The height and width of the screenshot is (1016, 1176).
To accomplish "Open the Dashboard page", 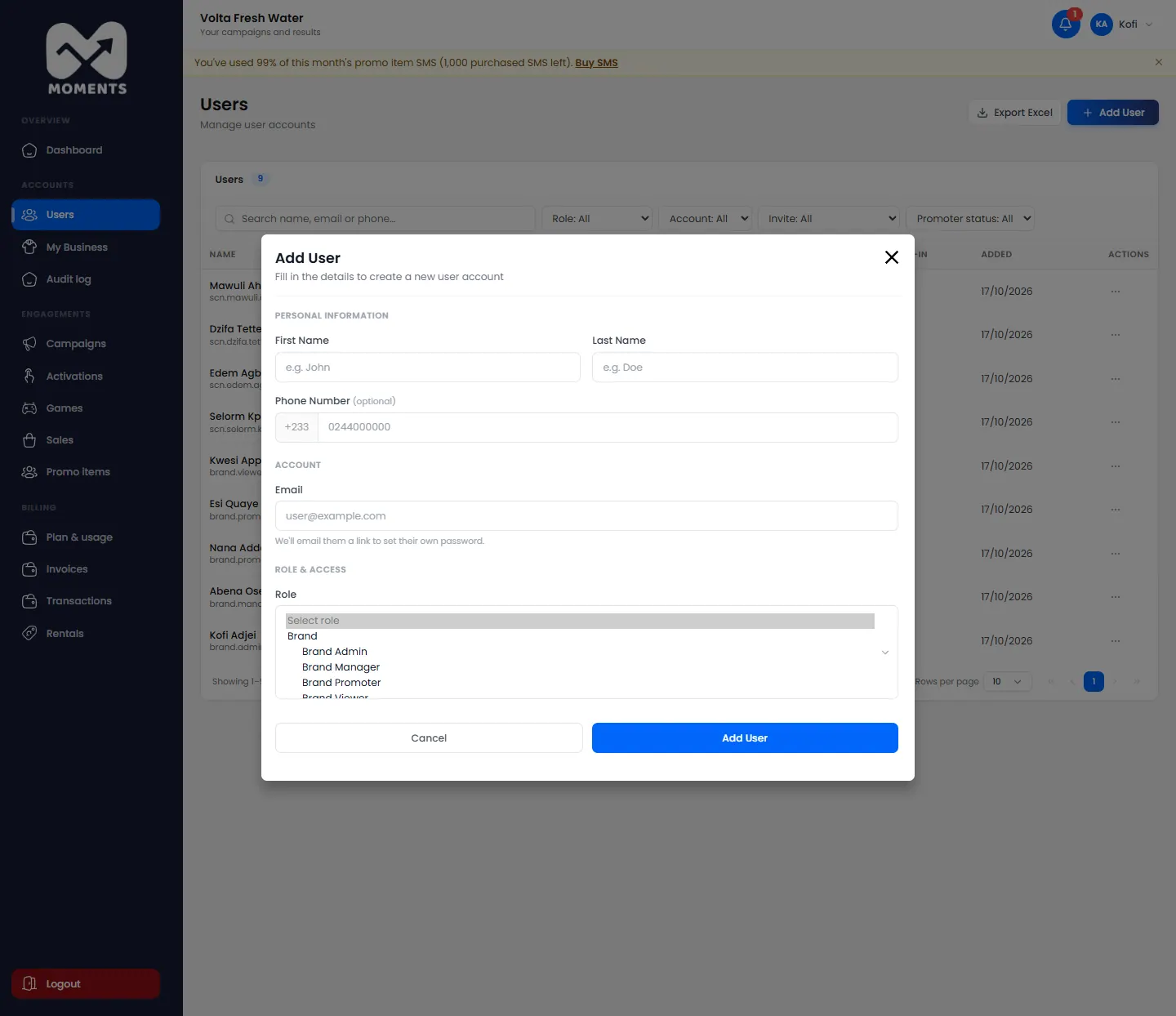I will click(x=86, y=150).
